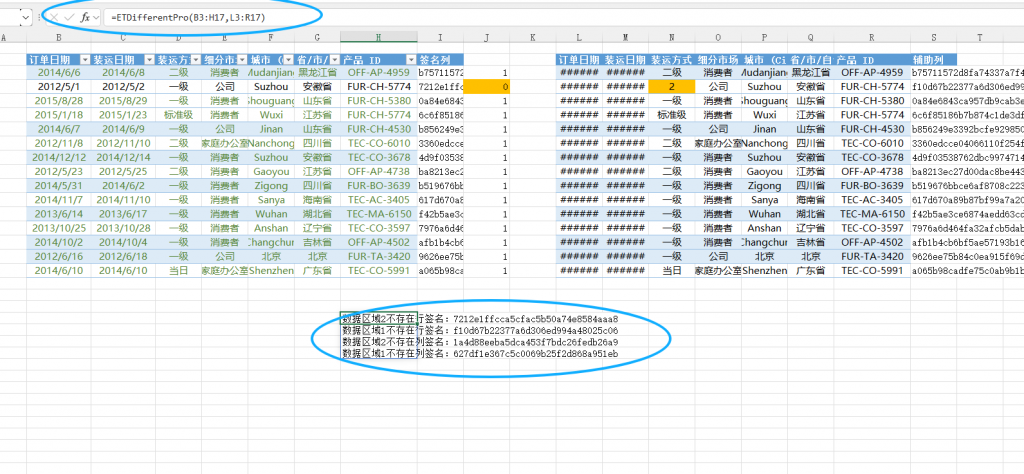1024x474 pixels.
Task: Select result row 数据区域2不存在行签名 7212e1ff
Action: [x=480, y=319]
